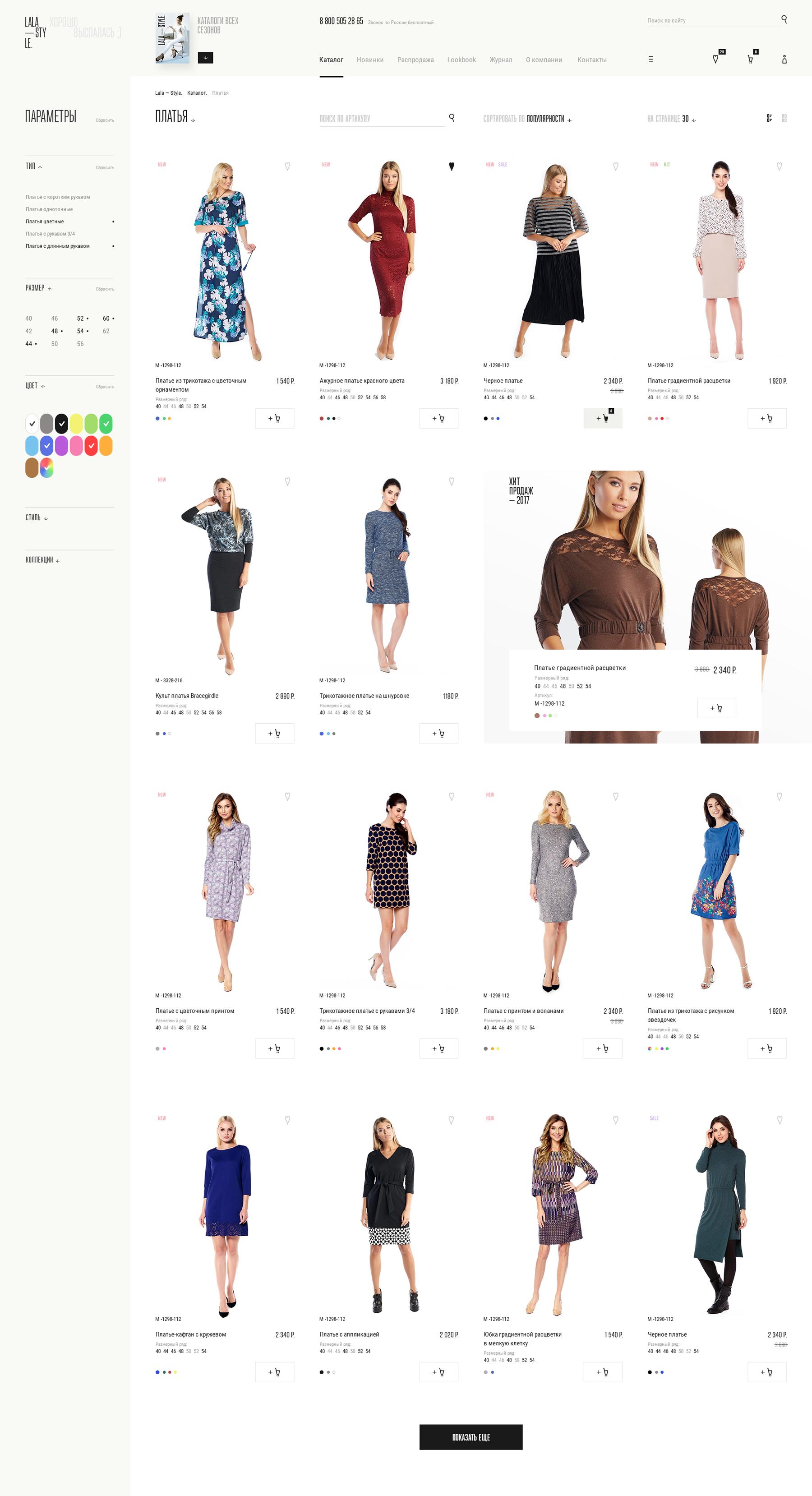Select the yellow color swatch
This screenshot has height=1496, width=812.
(76, 423)
